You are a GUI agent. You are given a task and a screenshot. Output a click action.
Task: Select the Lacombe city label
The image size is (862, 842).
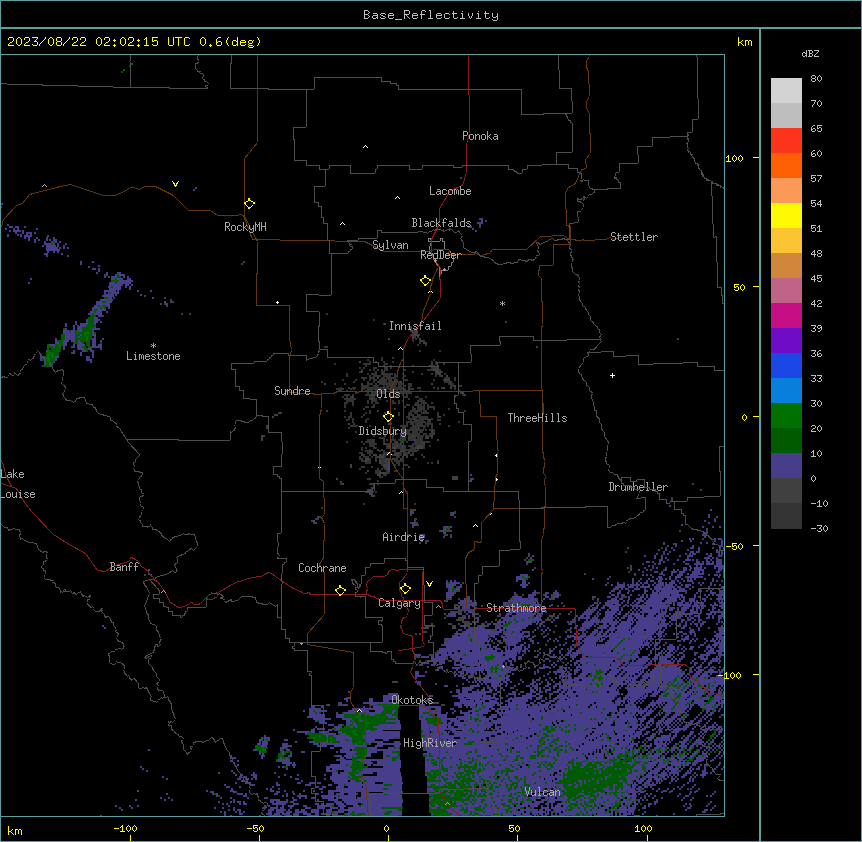point(450,191)
